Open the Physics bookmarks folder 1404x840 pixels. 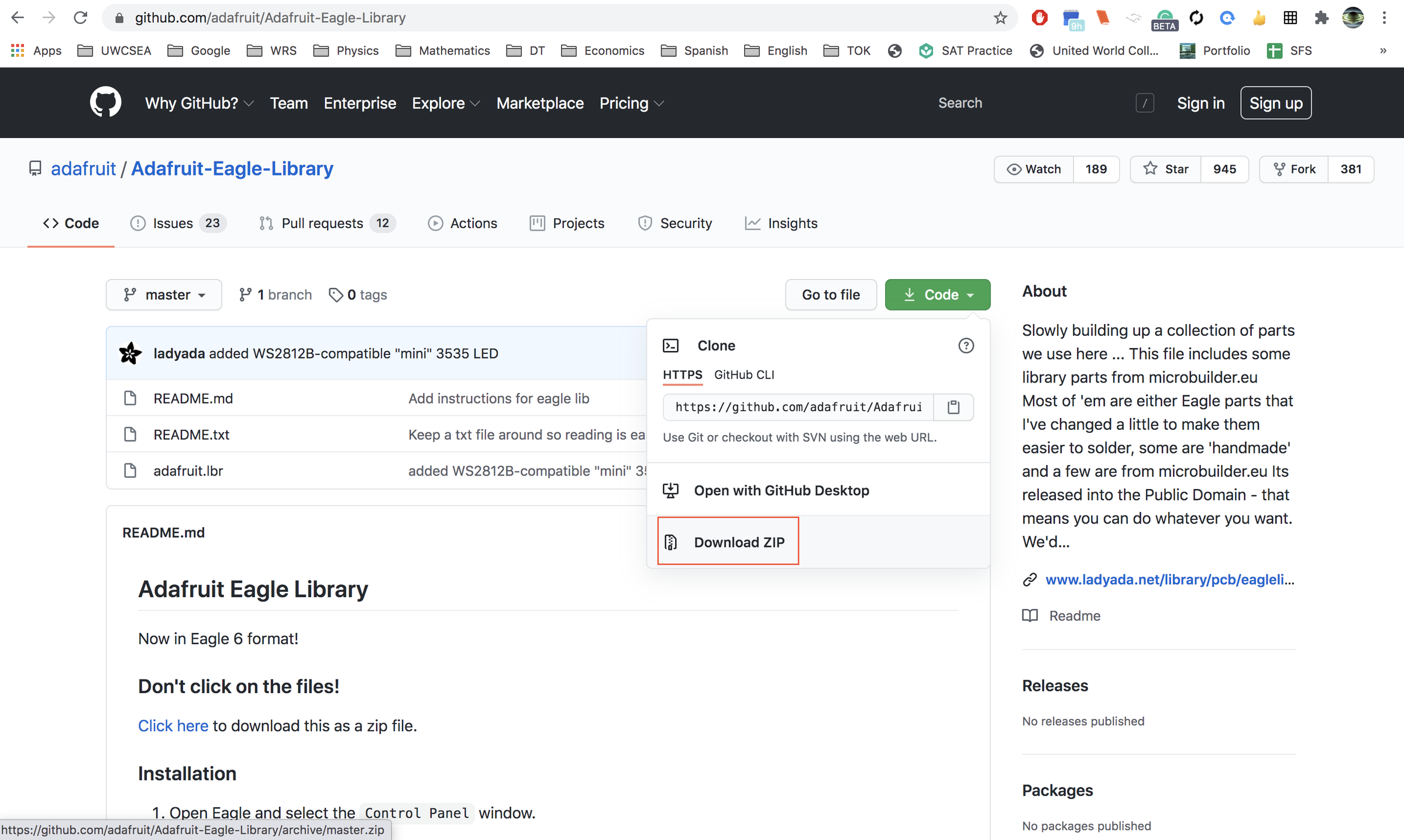pyautogui.click(x=346, y=51)
